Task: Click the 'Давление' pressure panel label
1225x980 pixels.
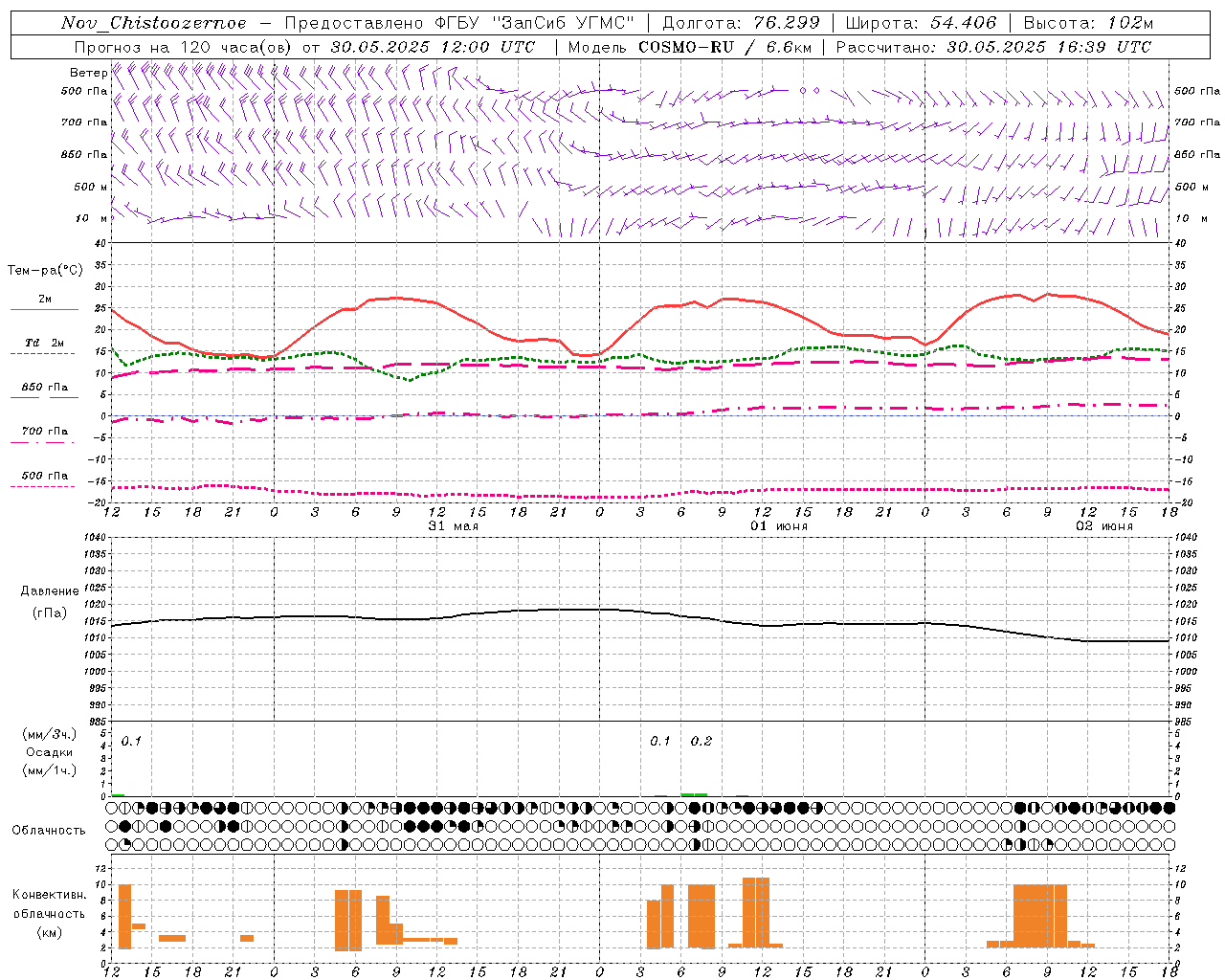Action: 50,591
